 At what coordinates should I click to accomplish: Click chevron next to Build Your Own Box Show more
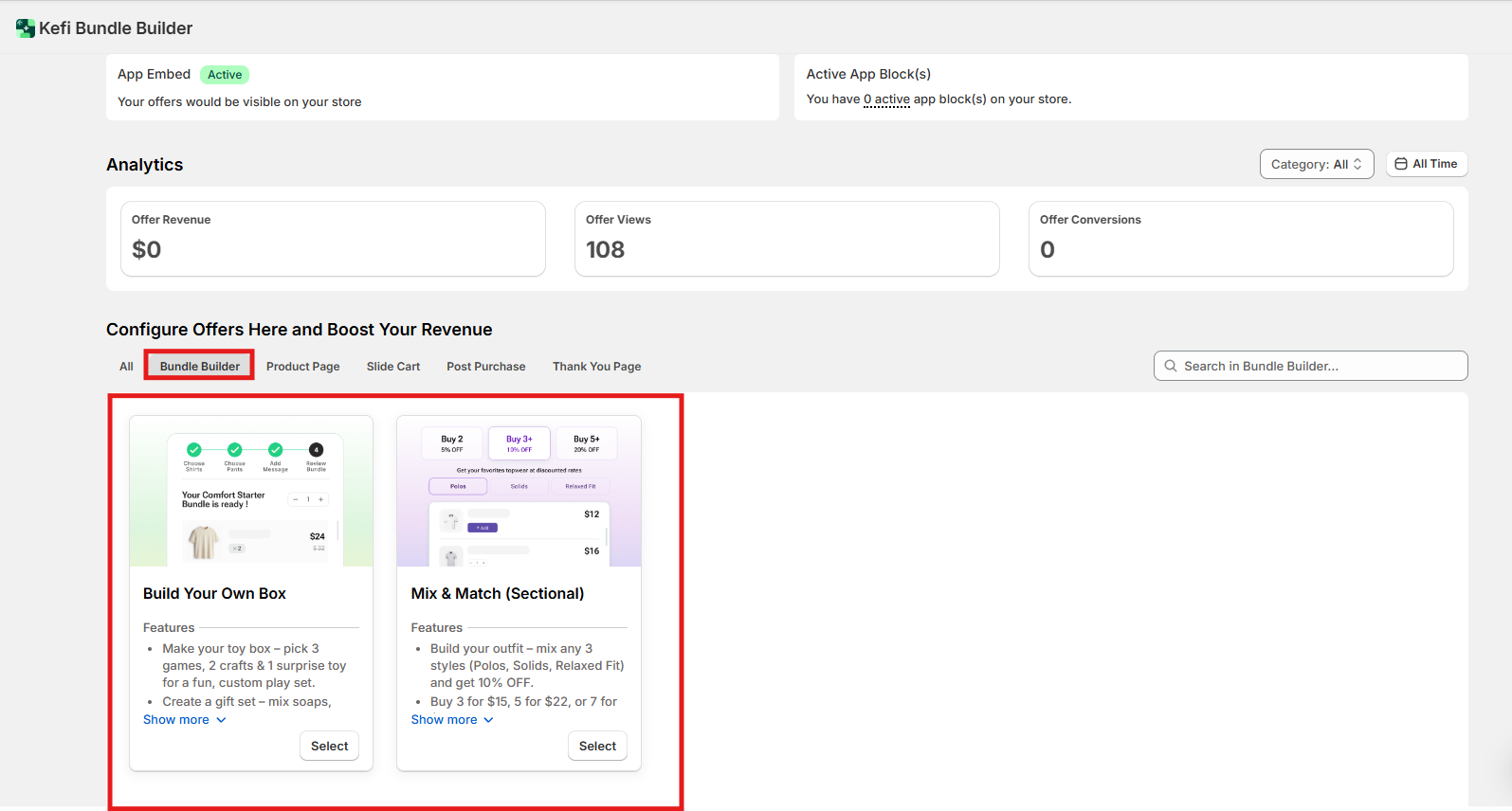click(221, 720)
